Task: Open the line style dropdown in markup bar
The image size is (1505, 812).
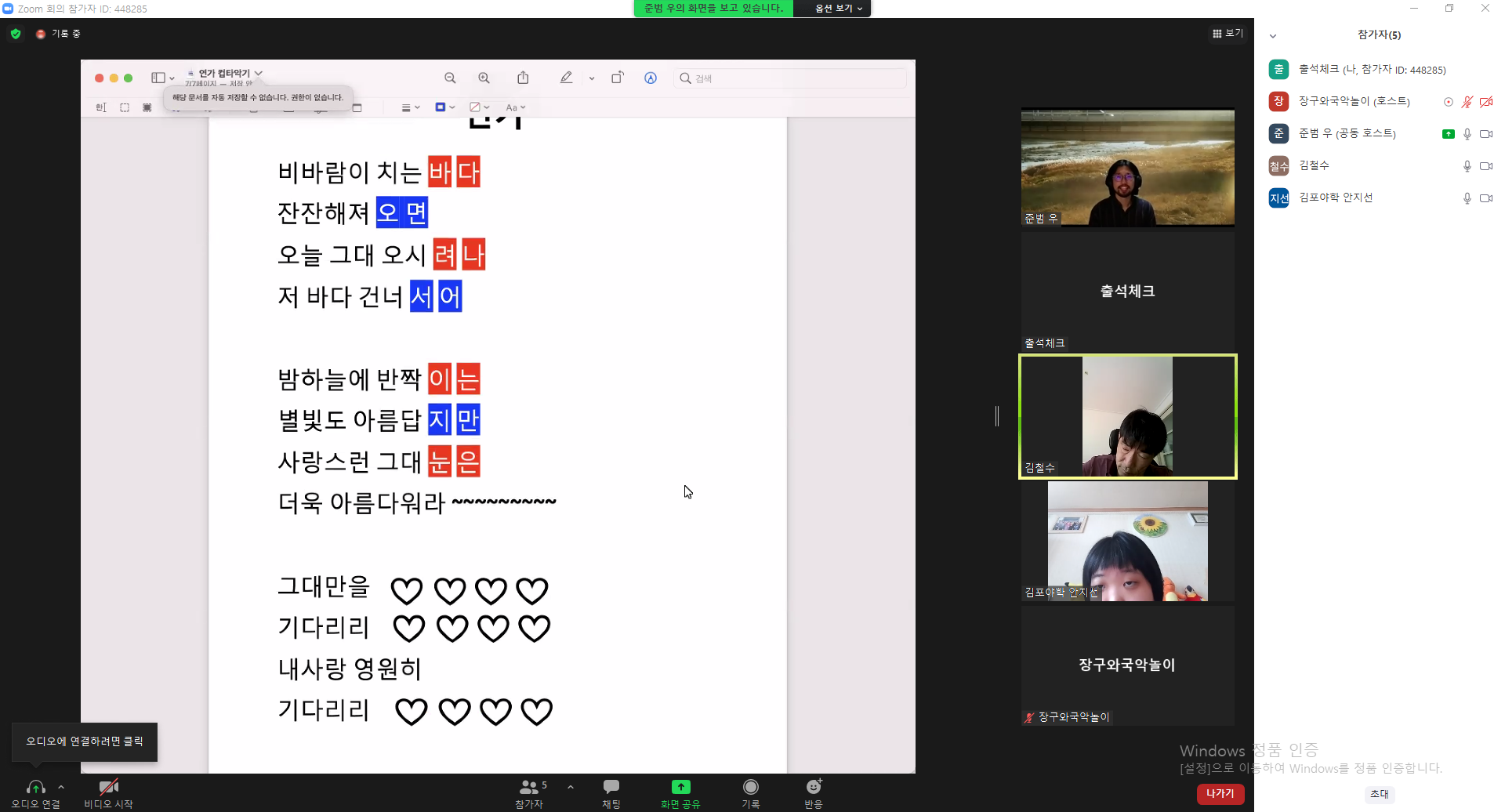Action: (411, 107)
